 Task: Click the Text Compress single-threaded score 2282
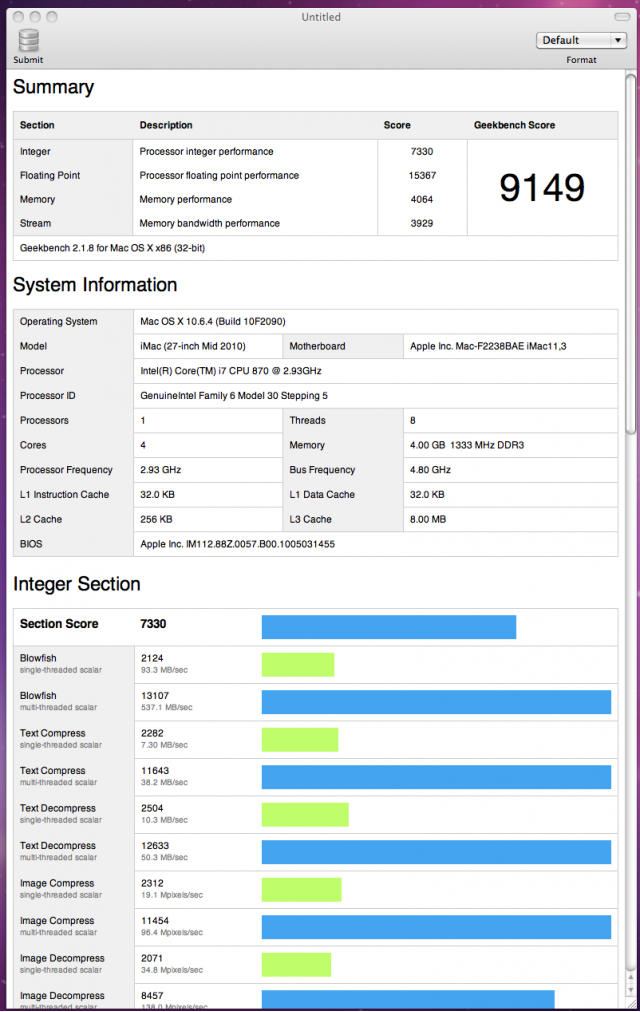(152, 733)
